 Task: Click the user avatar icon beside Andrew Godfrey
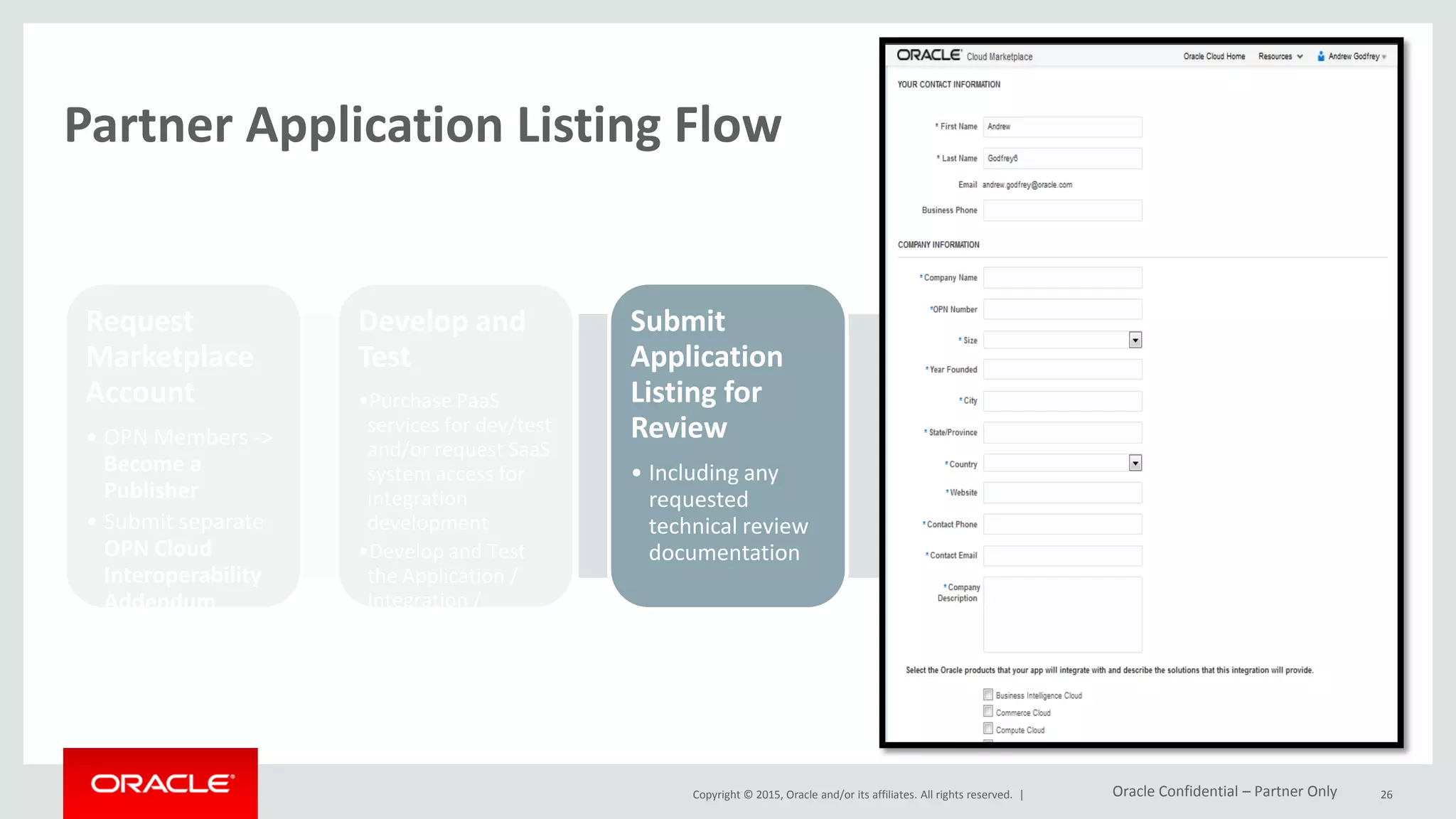(1321, 56)
